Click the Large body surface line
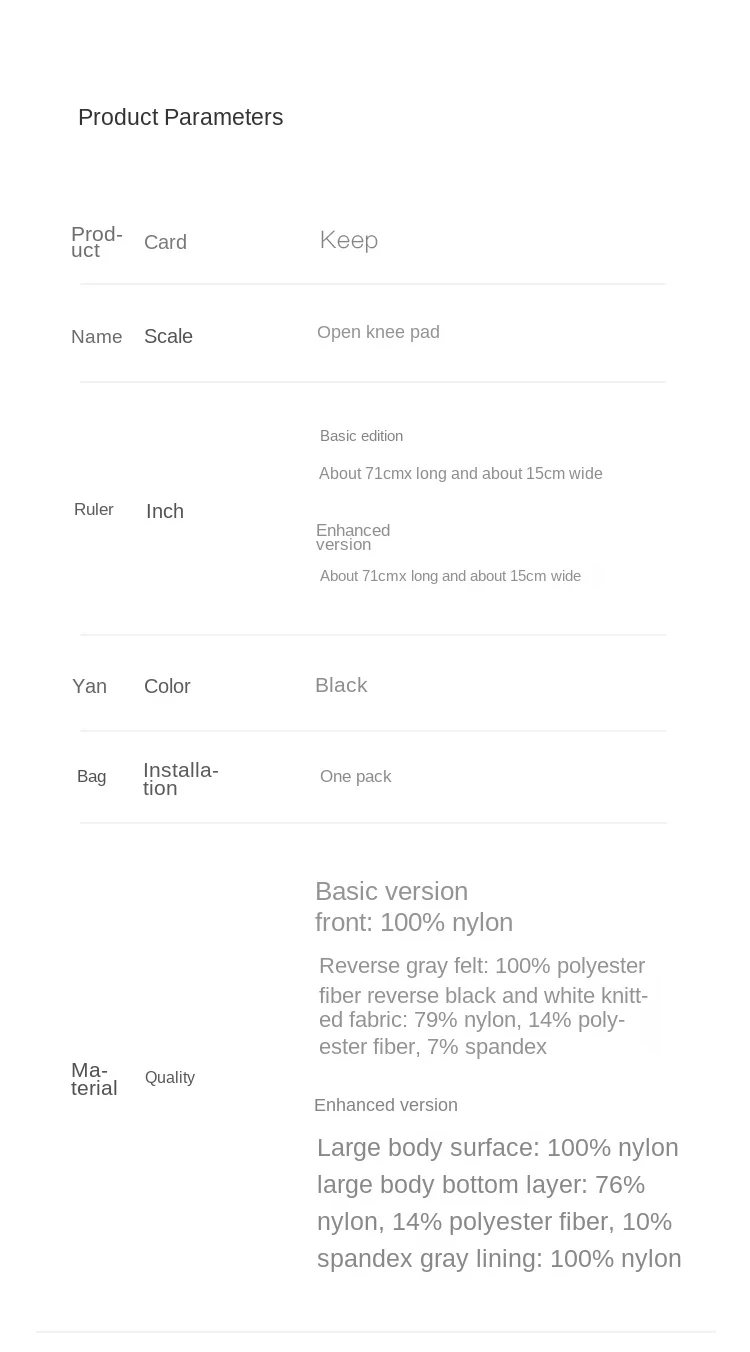 pyautogui.click(x=498, y=1147)
